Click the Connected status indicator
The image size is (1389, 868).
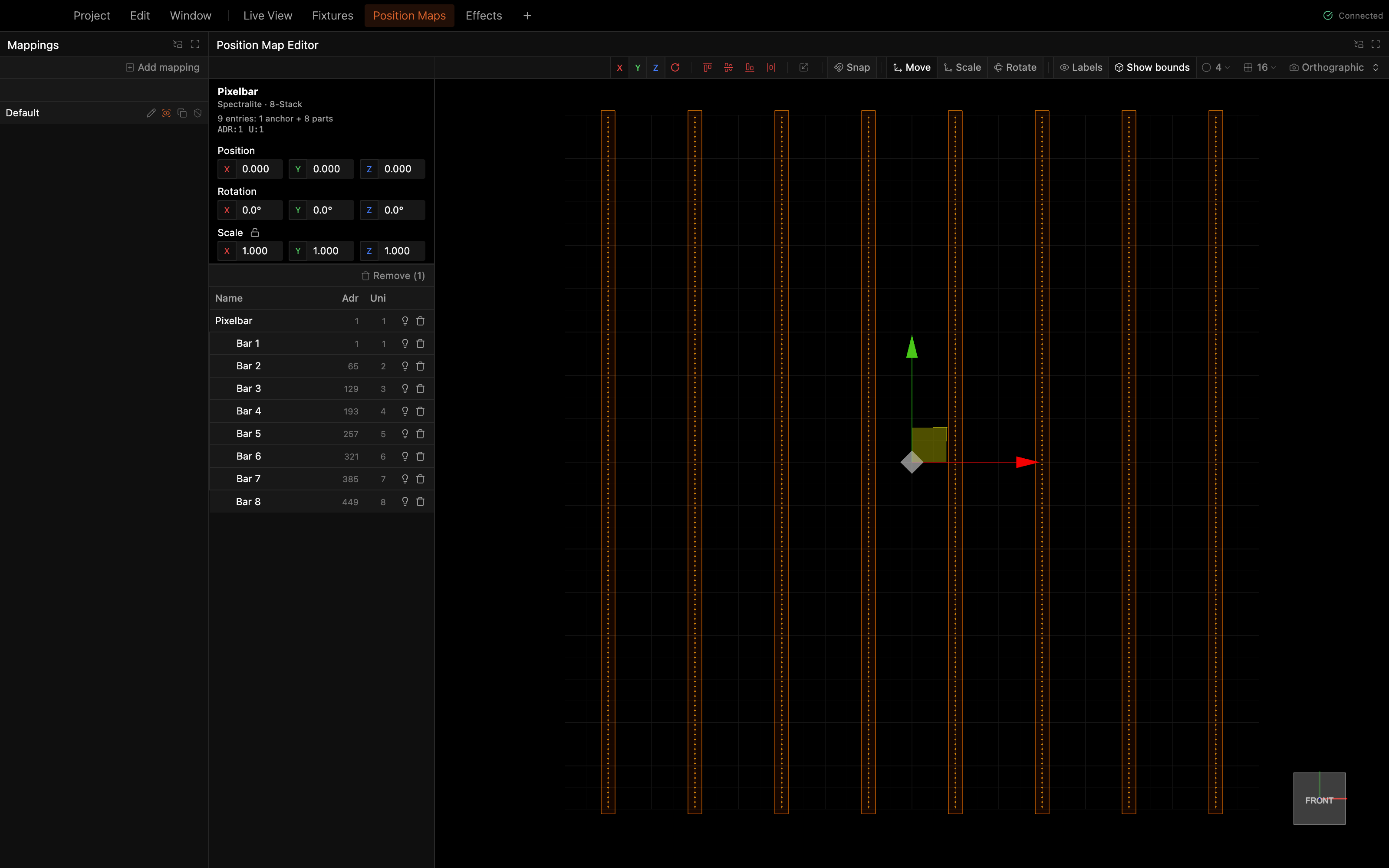coord(1352,16)
